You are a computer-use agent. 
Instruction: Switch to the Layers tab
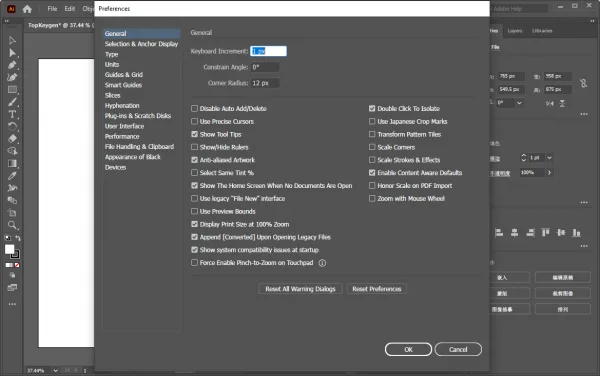515,31
